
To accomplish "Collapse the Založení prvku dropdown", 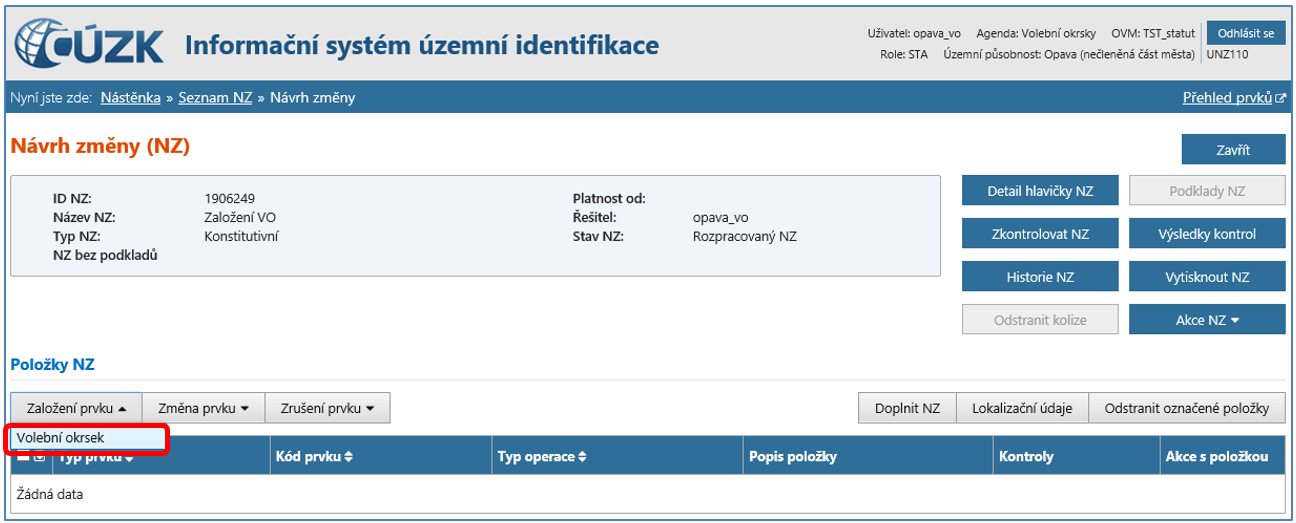I will tap(77, 408).
